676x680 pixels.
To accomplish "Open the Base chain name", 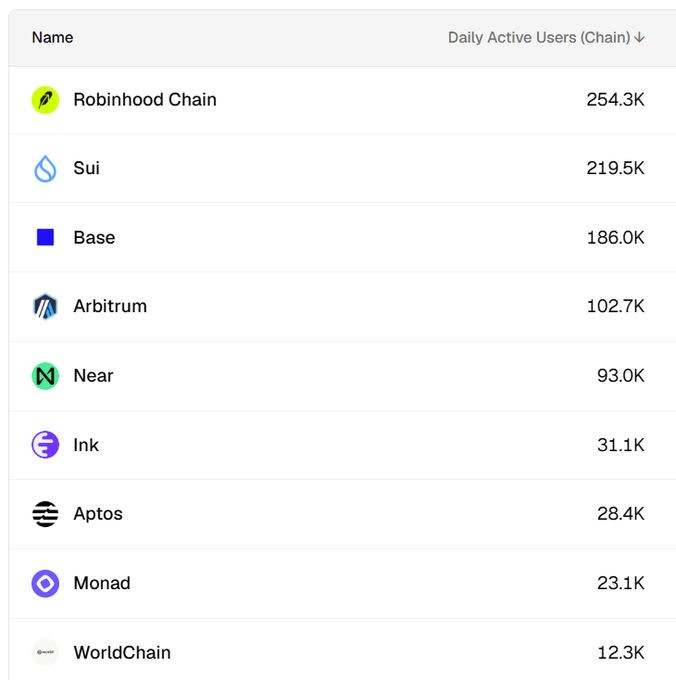I will coord(95,238).
